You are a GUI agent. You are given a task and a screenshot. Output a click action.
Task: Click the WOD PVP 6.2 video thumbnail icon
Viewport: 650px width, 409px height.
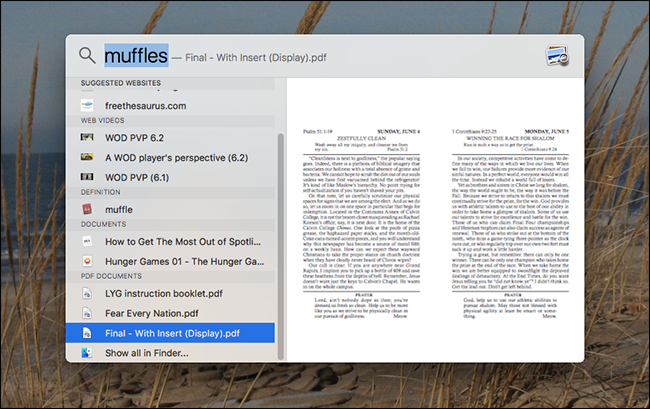tap(87, 137)
